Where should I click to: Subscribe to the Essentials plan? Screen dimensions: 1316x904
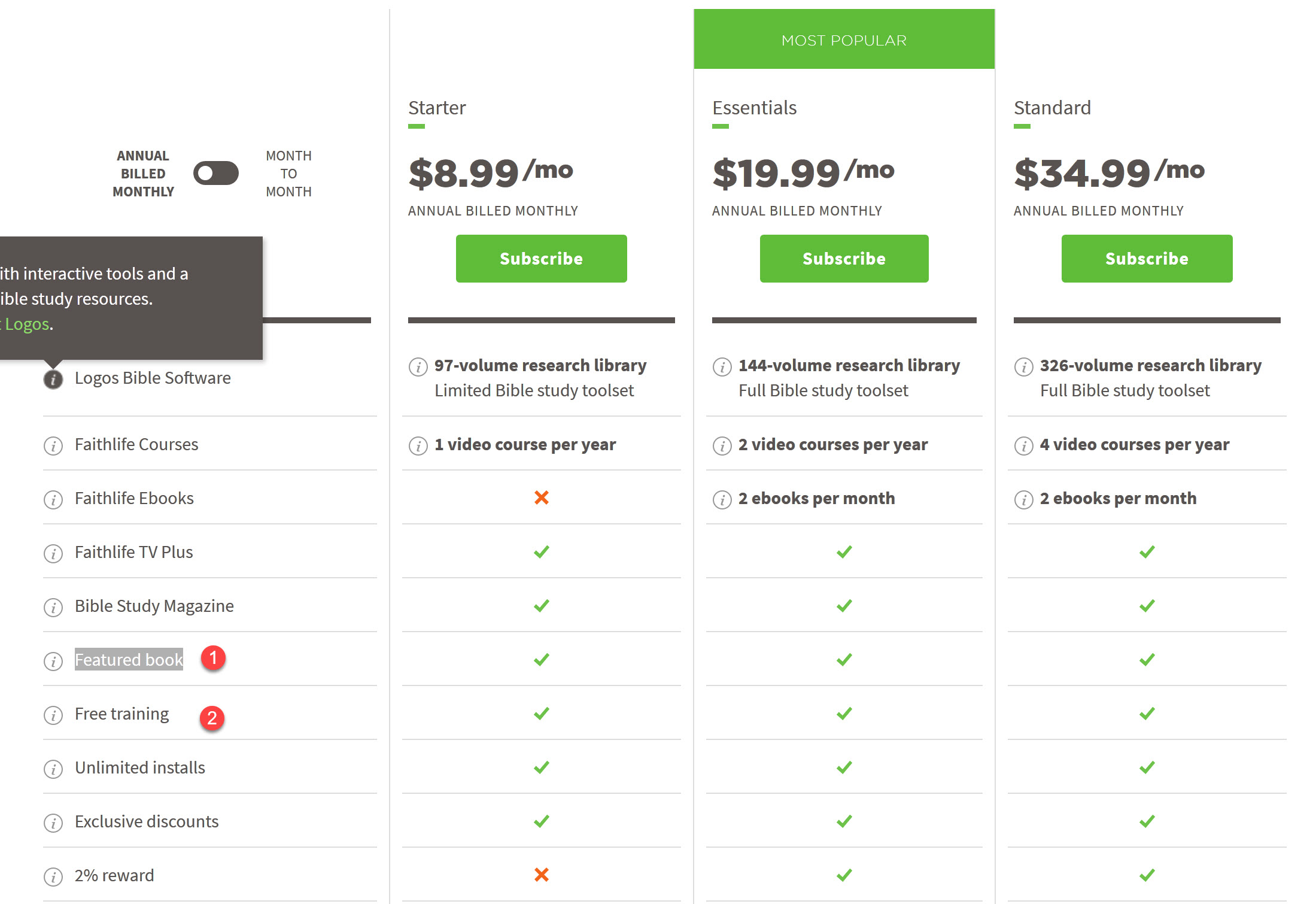pos(844,259)
